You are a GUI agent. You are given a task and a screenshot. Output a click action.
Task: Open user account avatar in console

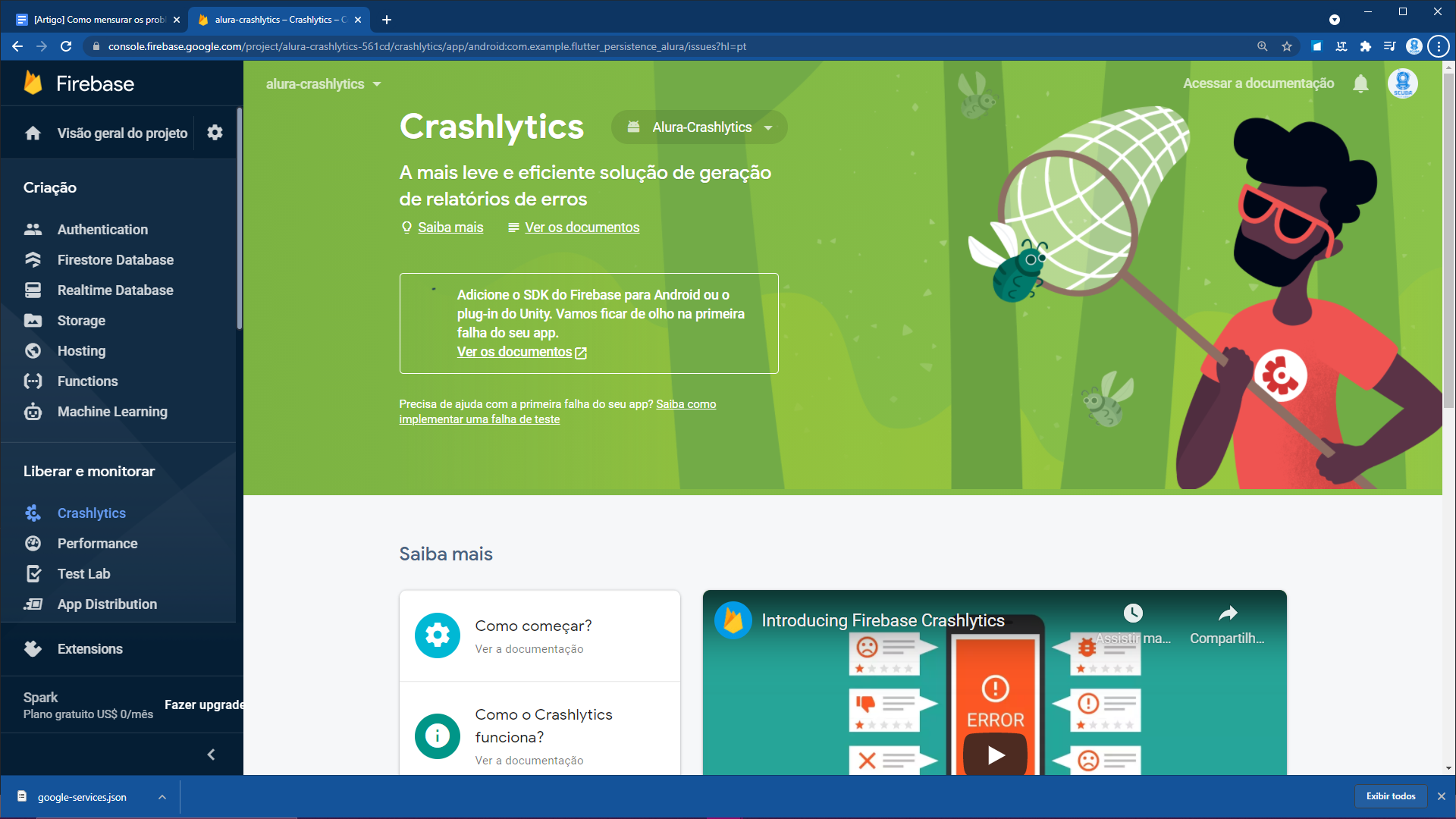pyautogui.click(x=1402, y=83)
